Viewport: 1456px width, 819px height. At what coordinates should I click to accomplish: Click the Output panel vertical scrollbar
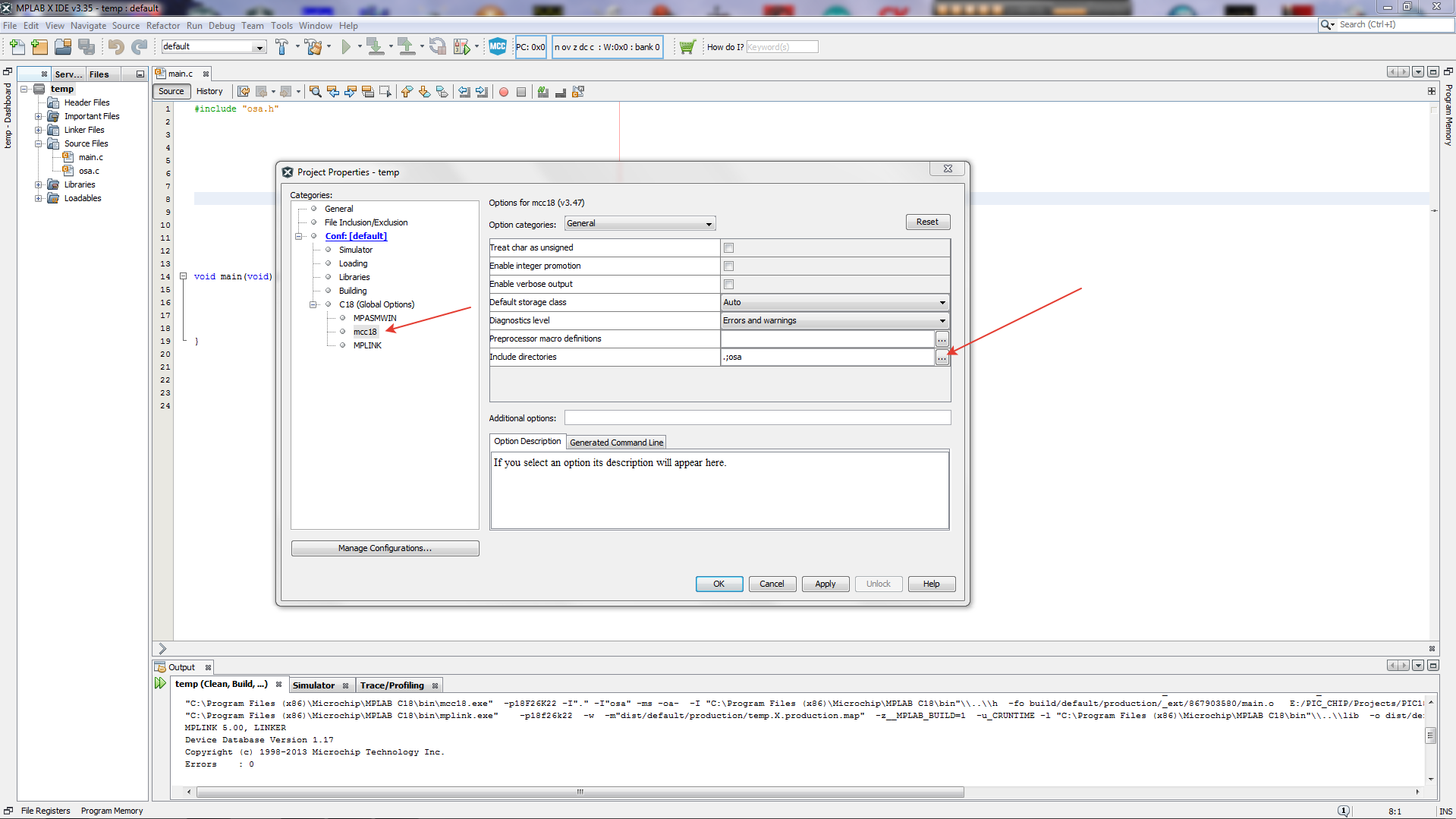(1430, 736)
